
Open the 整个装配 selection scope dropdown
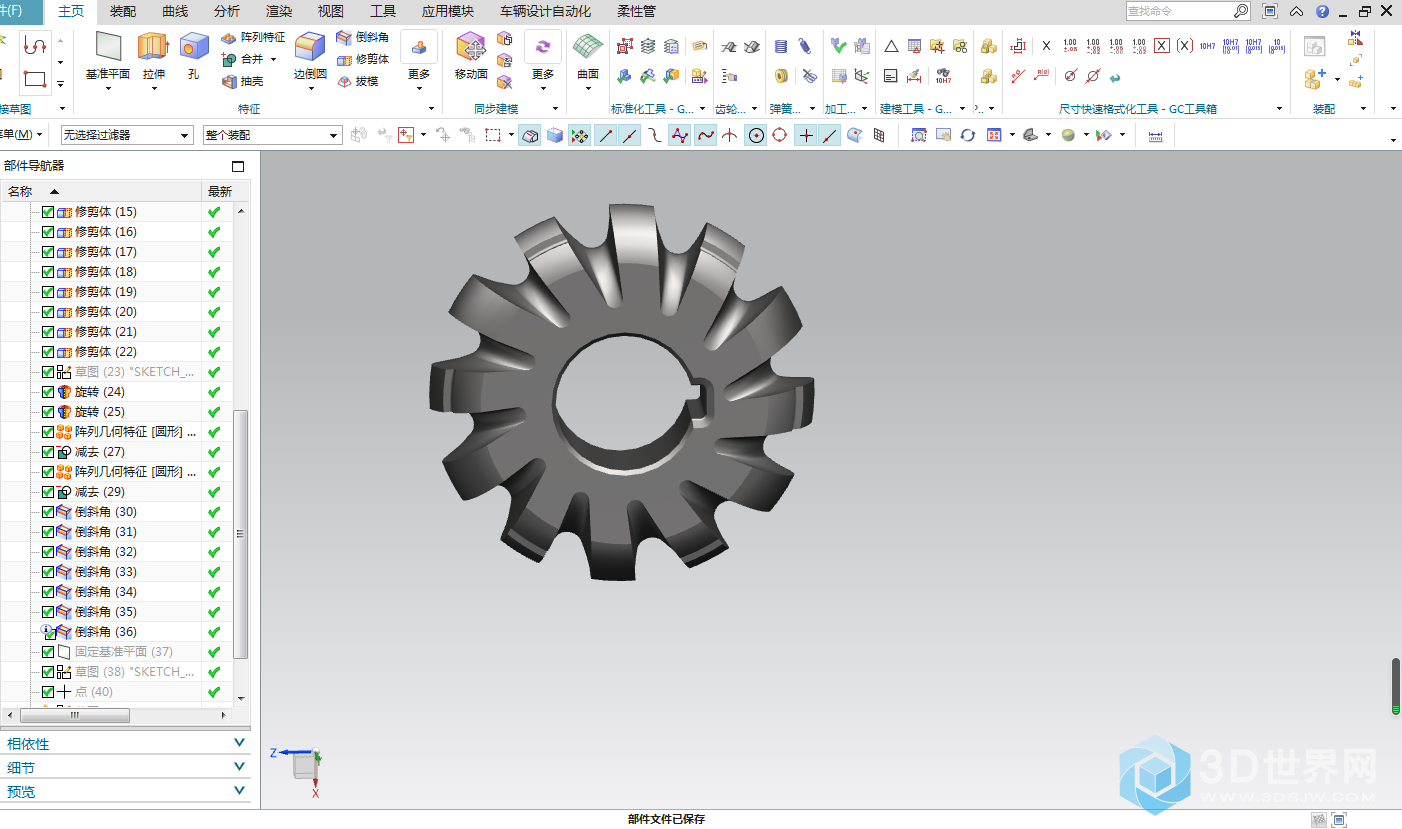[x=272, y=135]
